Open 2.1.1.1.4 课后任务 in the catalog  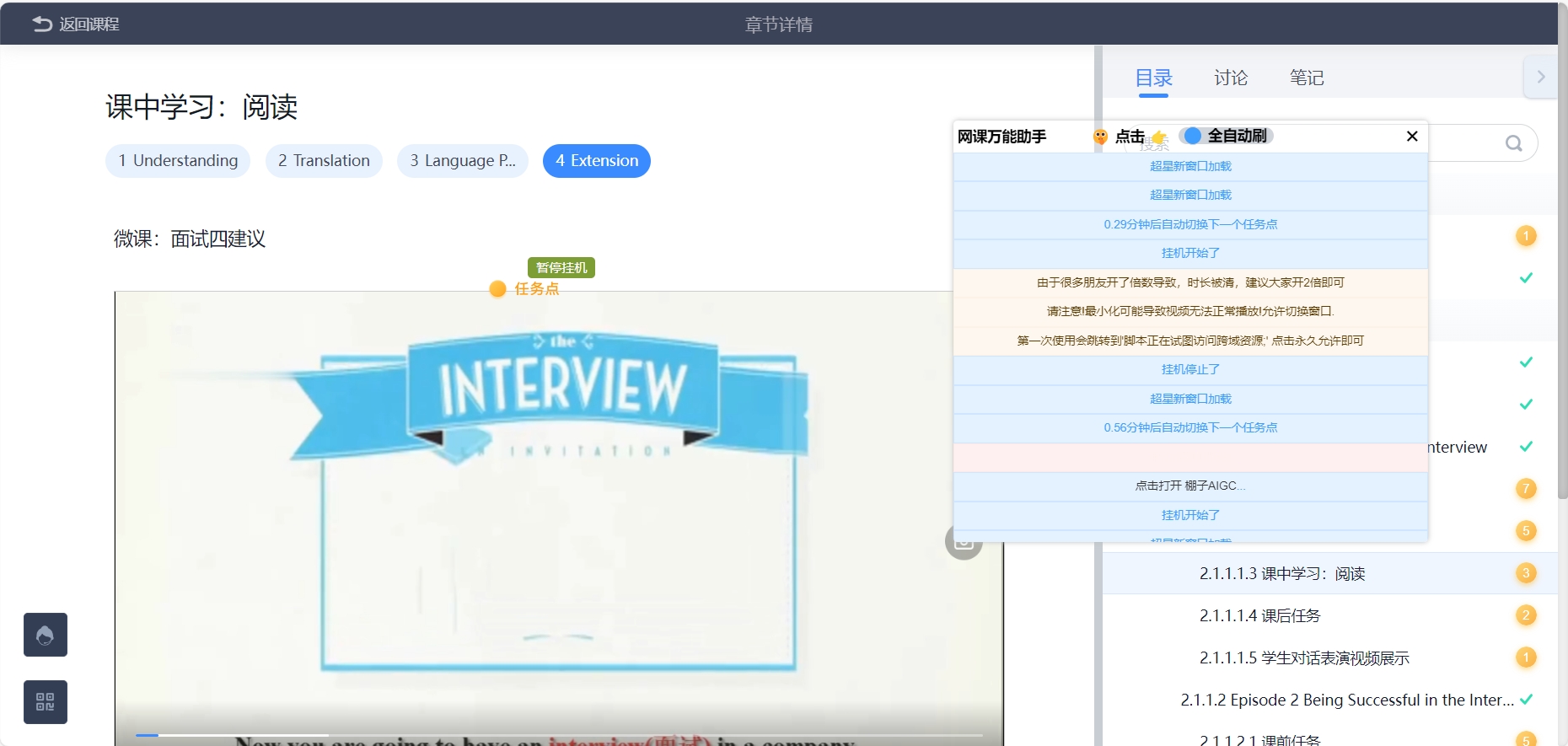point(1259,616)
